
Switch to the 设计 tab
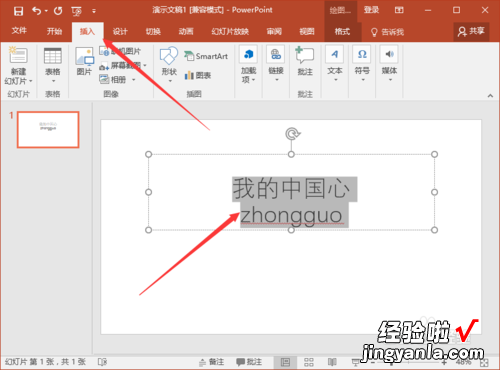coord(120,32)
